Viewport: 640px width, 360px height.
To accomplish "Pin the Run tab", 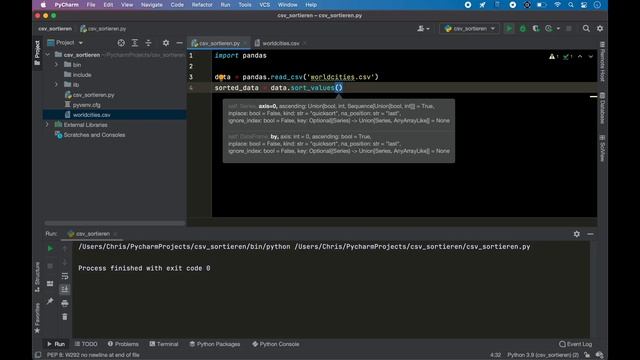I will coord(50,301).
